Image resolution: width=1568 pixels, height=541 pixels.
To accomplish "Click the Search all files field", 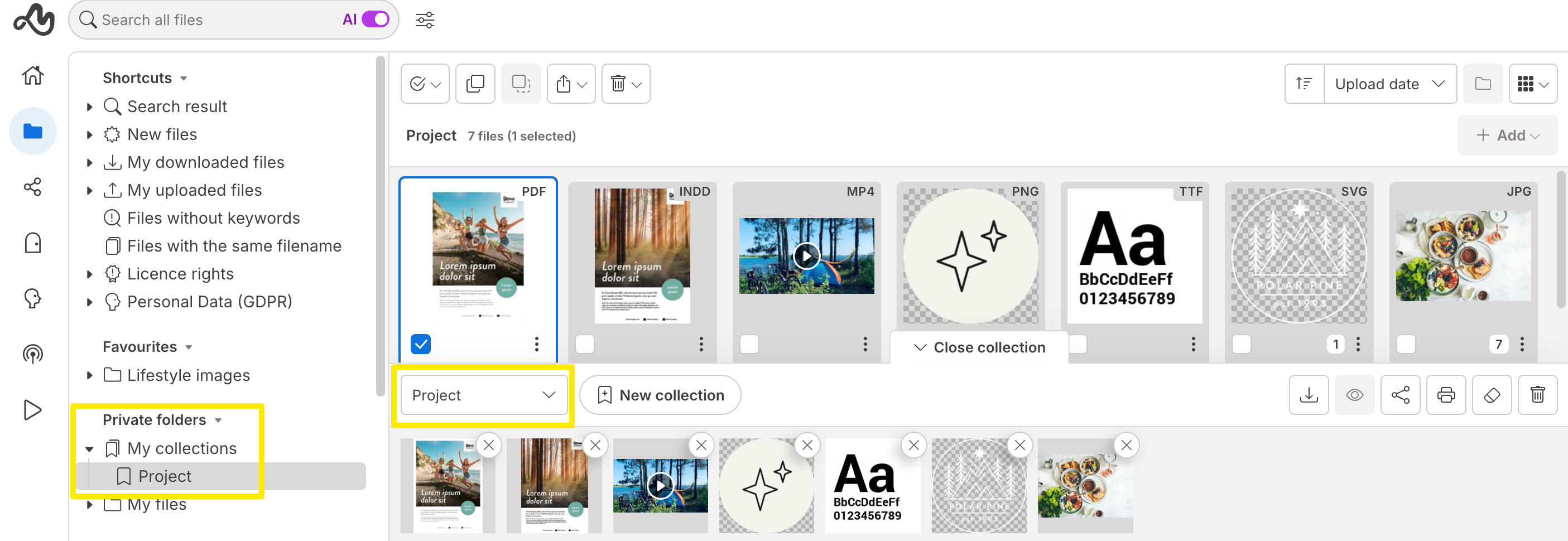I will click(213, 20).
